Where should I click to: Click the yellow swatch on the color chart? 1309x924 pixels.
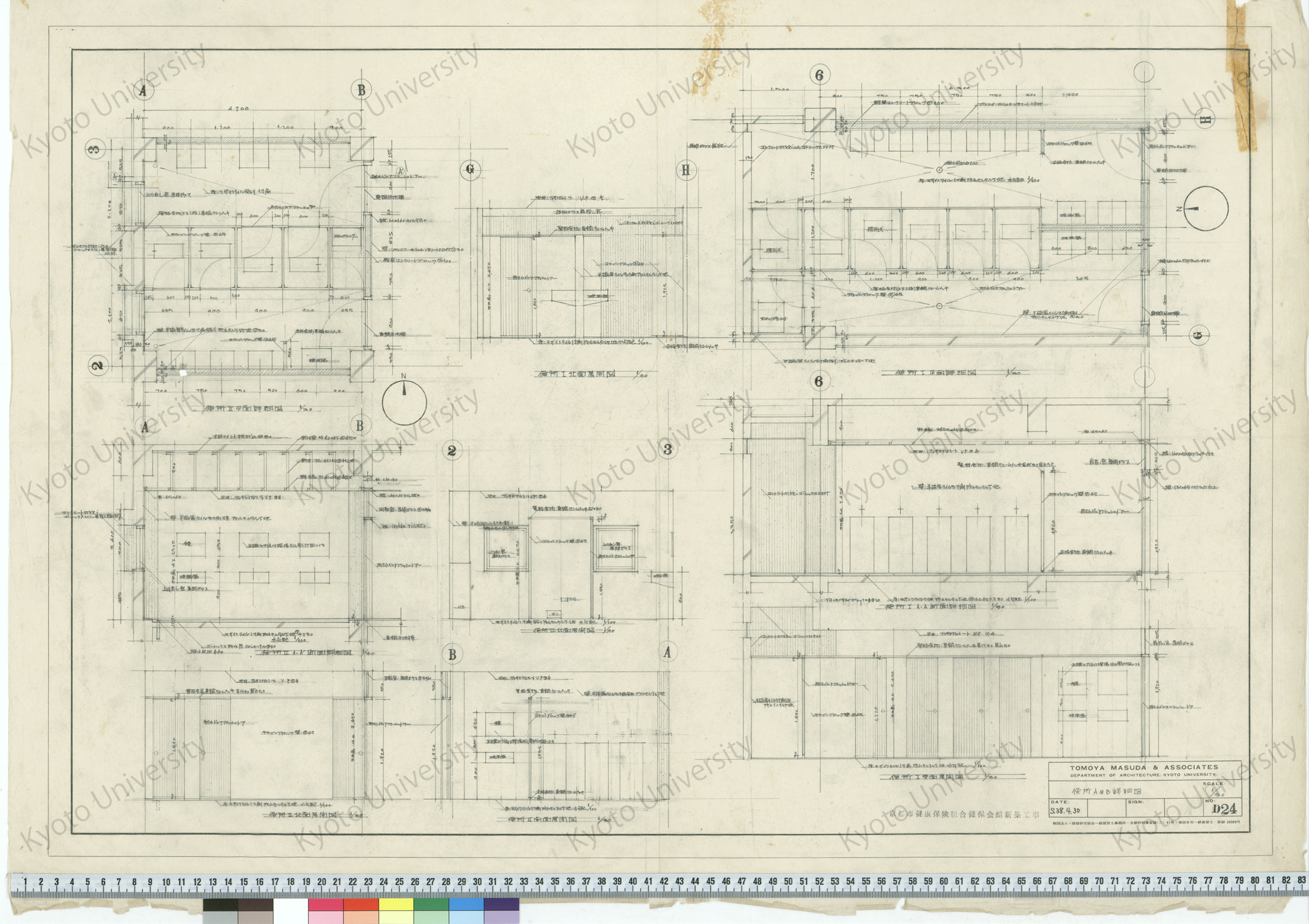[396, 905]
